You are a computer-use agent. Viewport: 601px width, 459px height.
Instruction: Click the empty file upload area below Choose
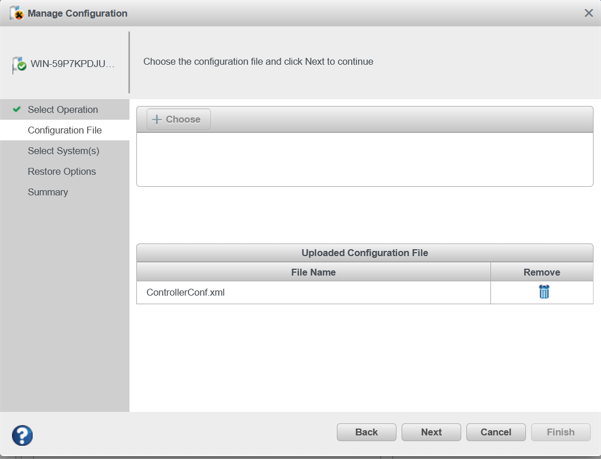pyautogui.click(x=364, y=158)
